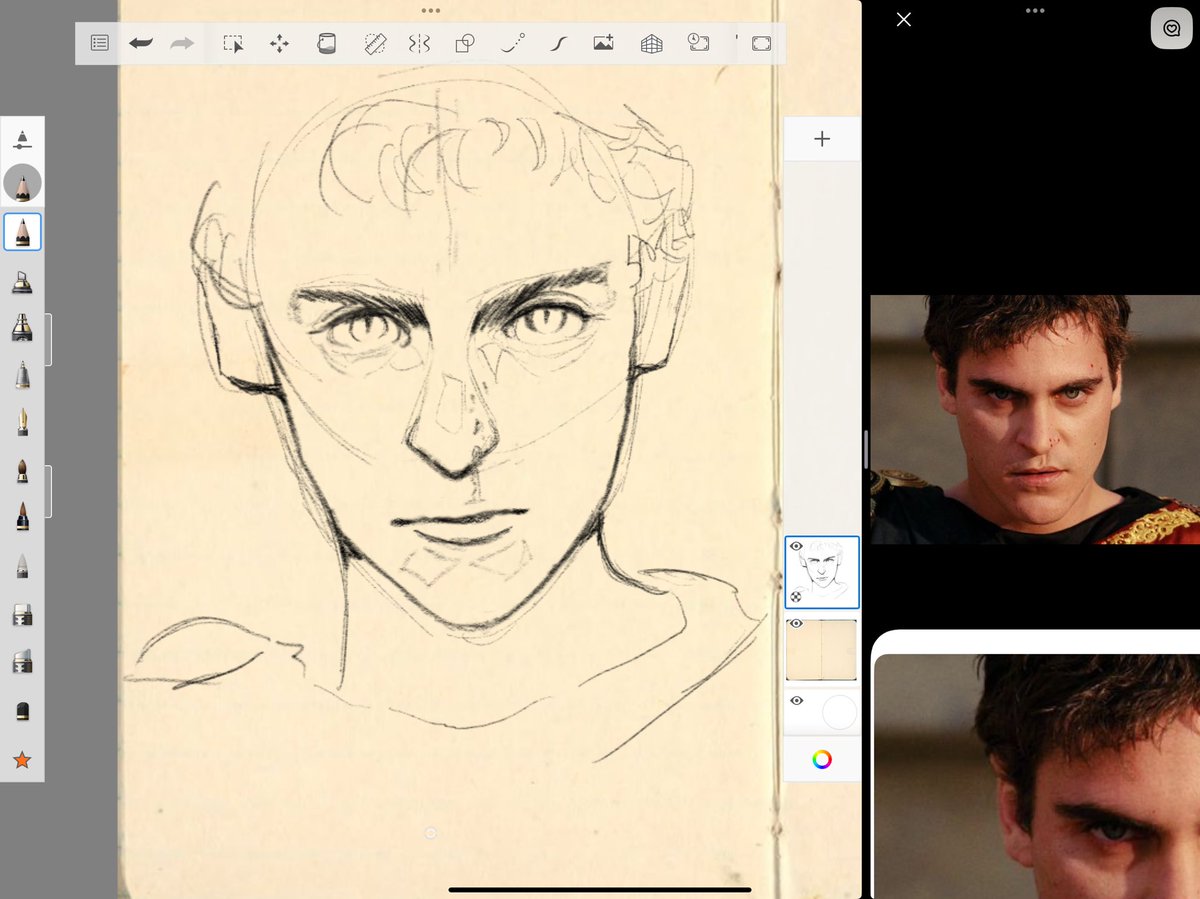Hide the sketch layer with its eye toggle
This screenshot has width=1200, height=899.
point(796,545)
